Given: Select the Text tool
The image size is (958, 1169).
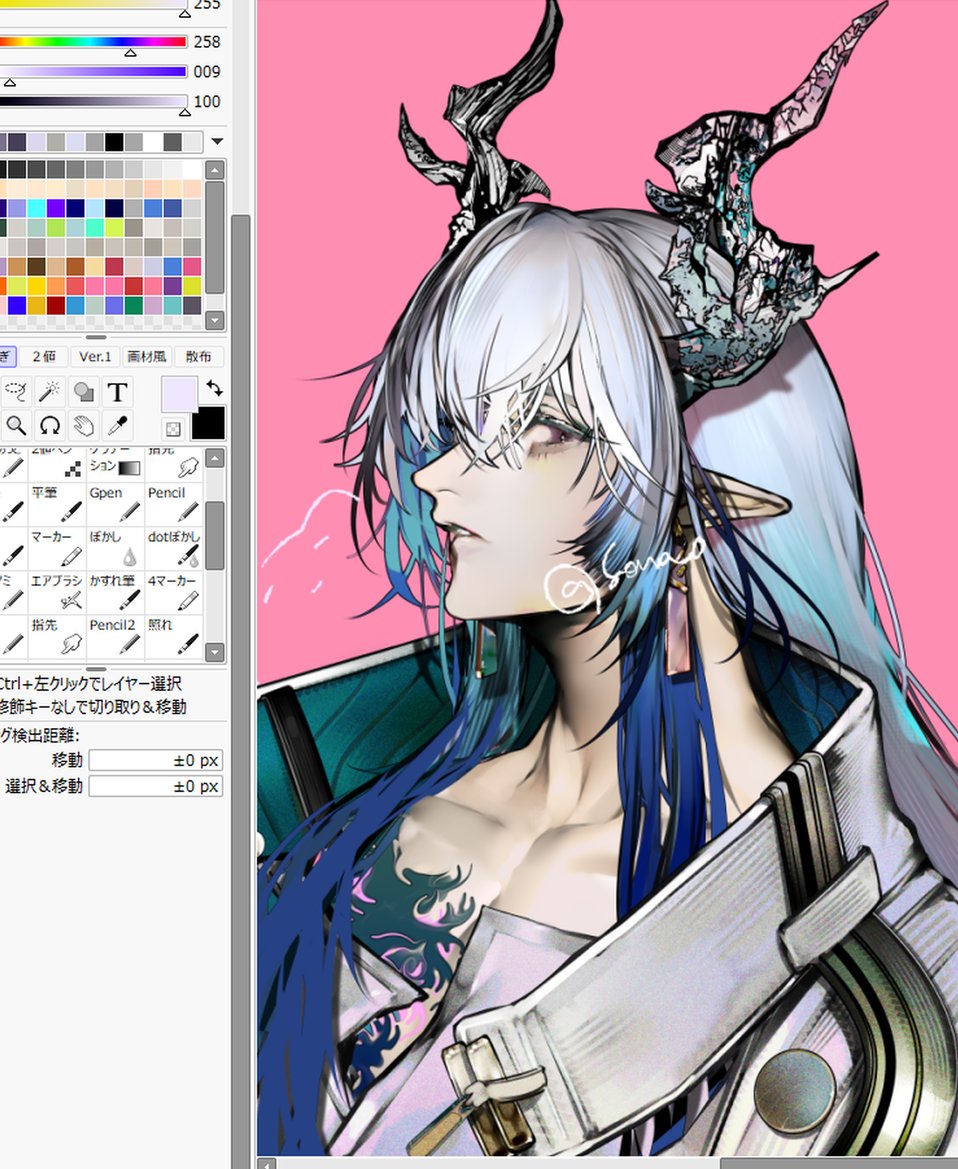Looking at the screenshot, I should [x=117, y=391].
